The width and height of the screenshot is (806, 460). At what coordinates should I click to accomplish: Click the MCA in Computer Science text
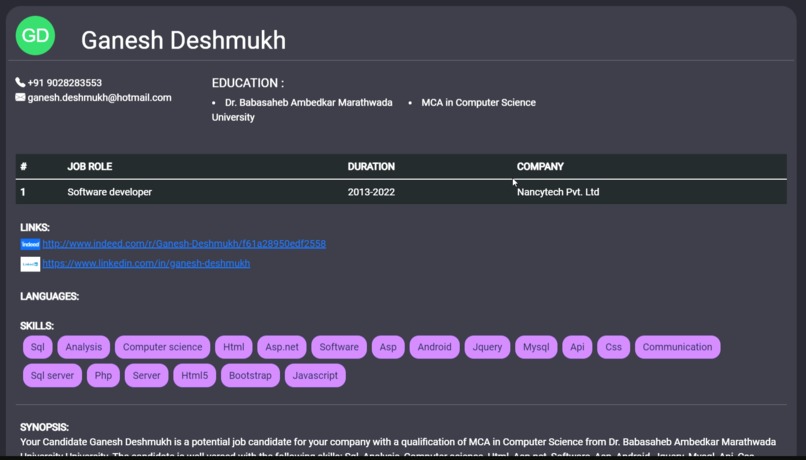[x=479, y=102]
